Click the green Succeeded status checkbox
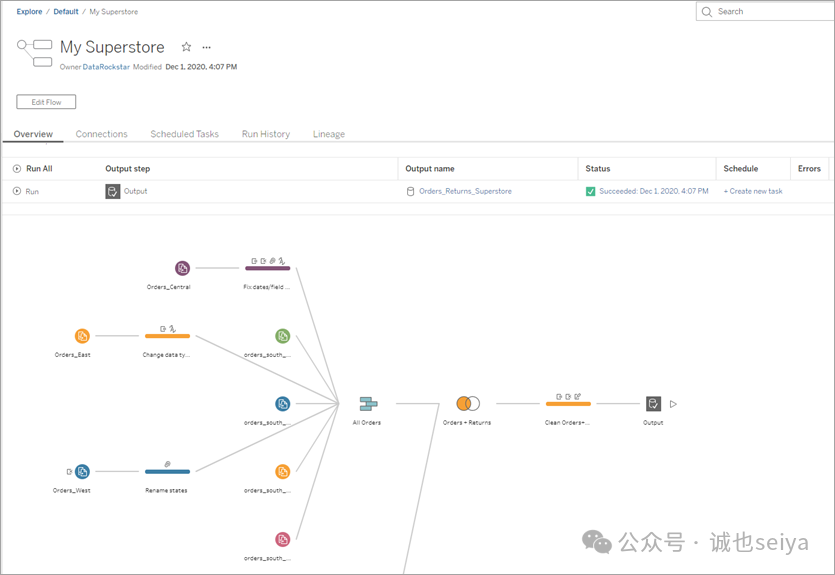 591,192
